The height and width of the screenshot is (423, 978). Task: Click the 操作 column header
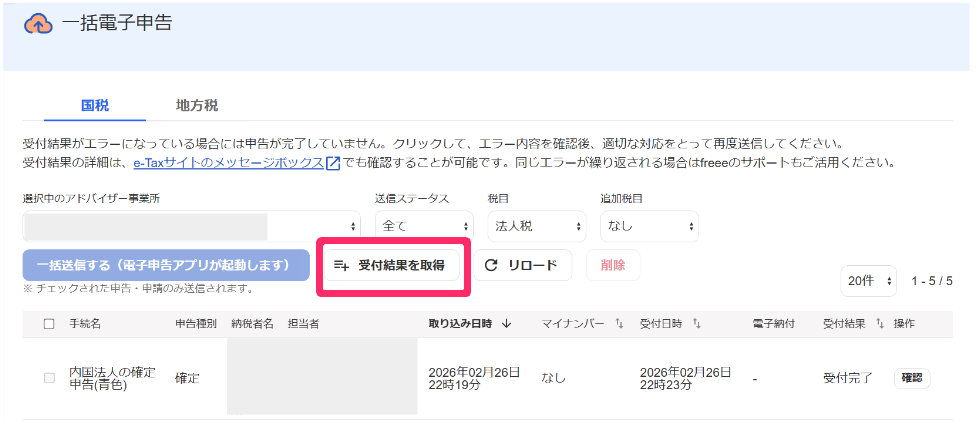(904, 324)
